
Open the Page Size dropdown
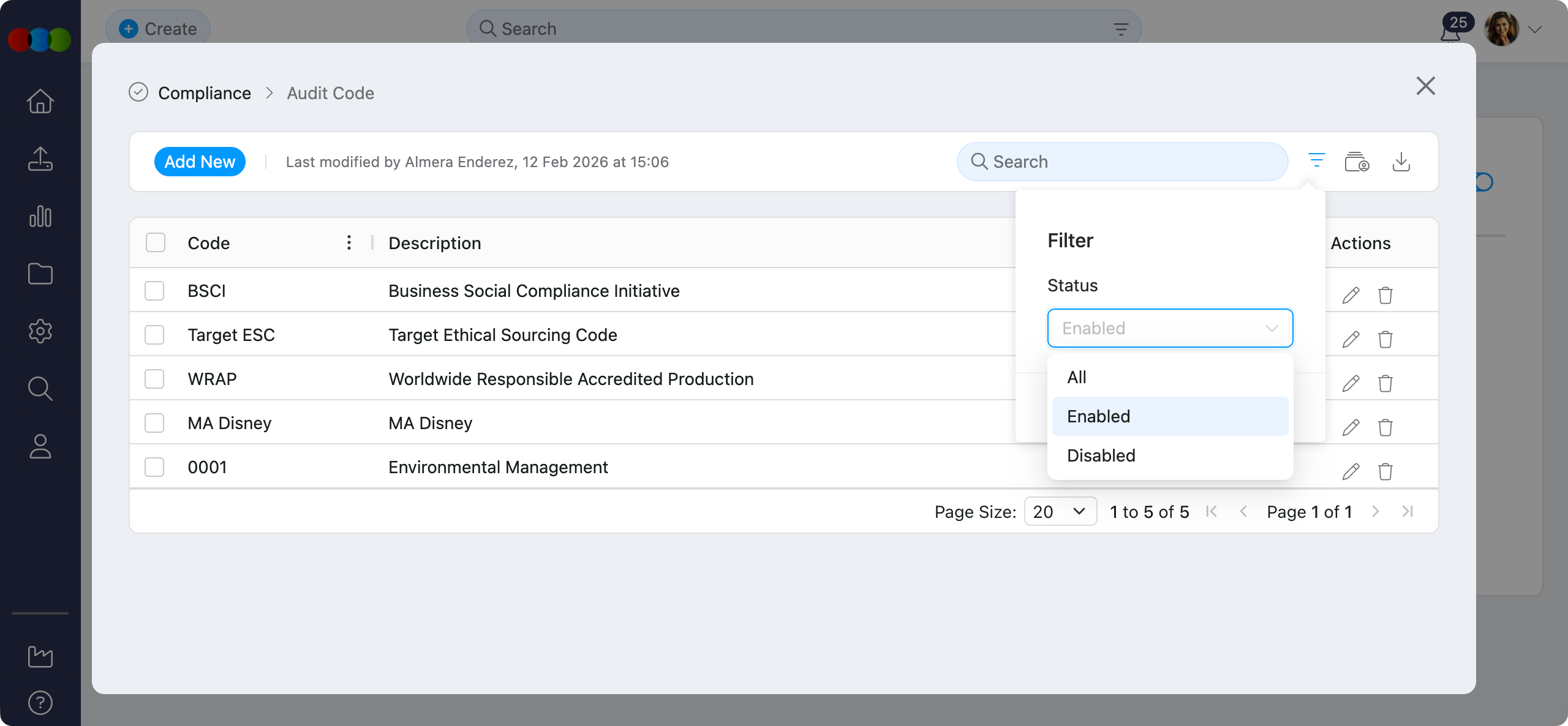pos(1060,511)
